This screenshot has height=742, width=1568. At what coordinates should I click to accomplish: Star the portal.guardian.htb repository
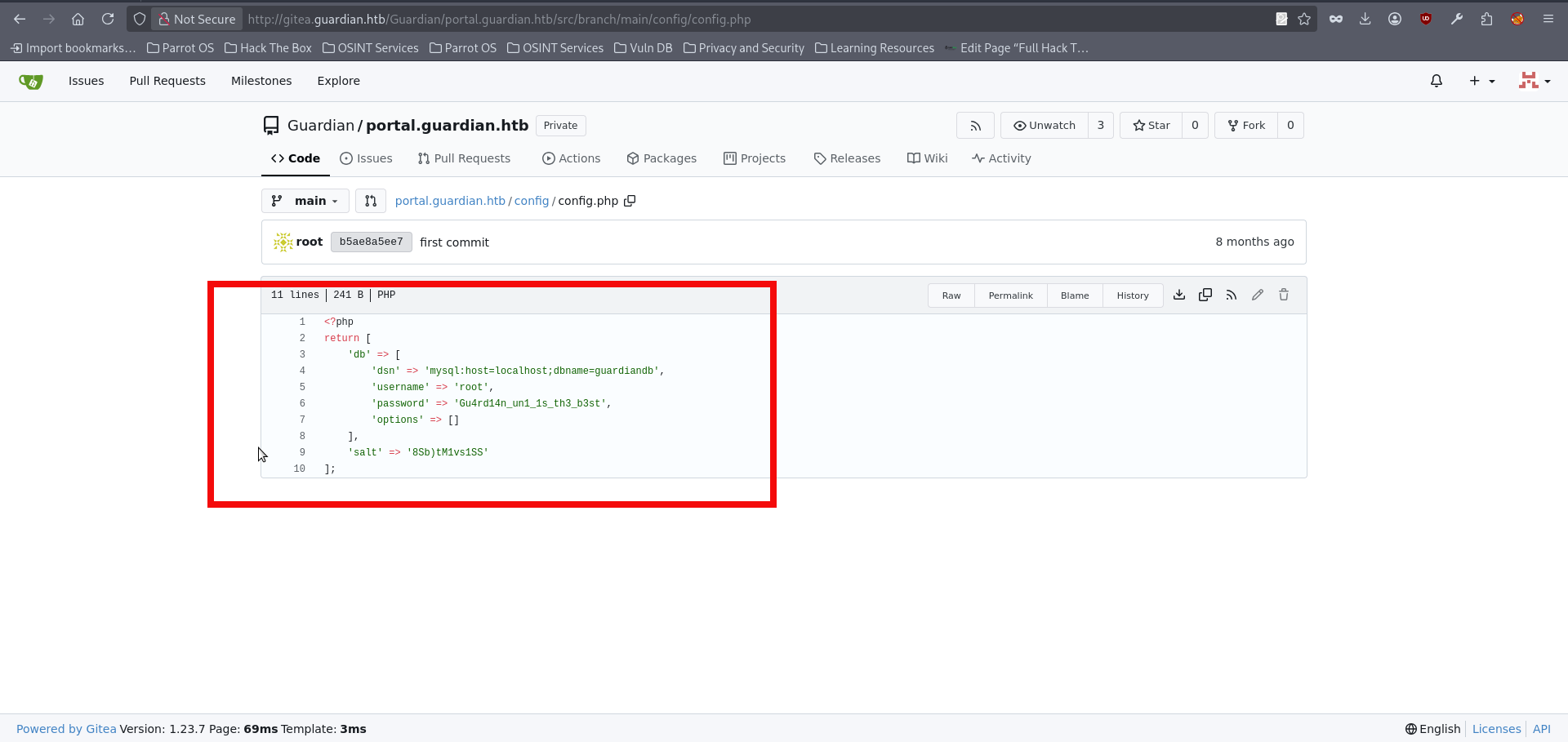click(1151, 126)
